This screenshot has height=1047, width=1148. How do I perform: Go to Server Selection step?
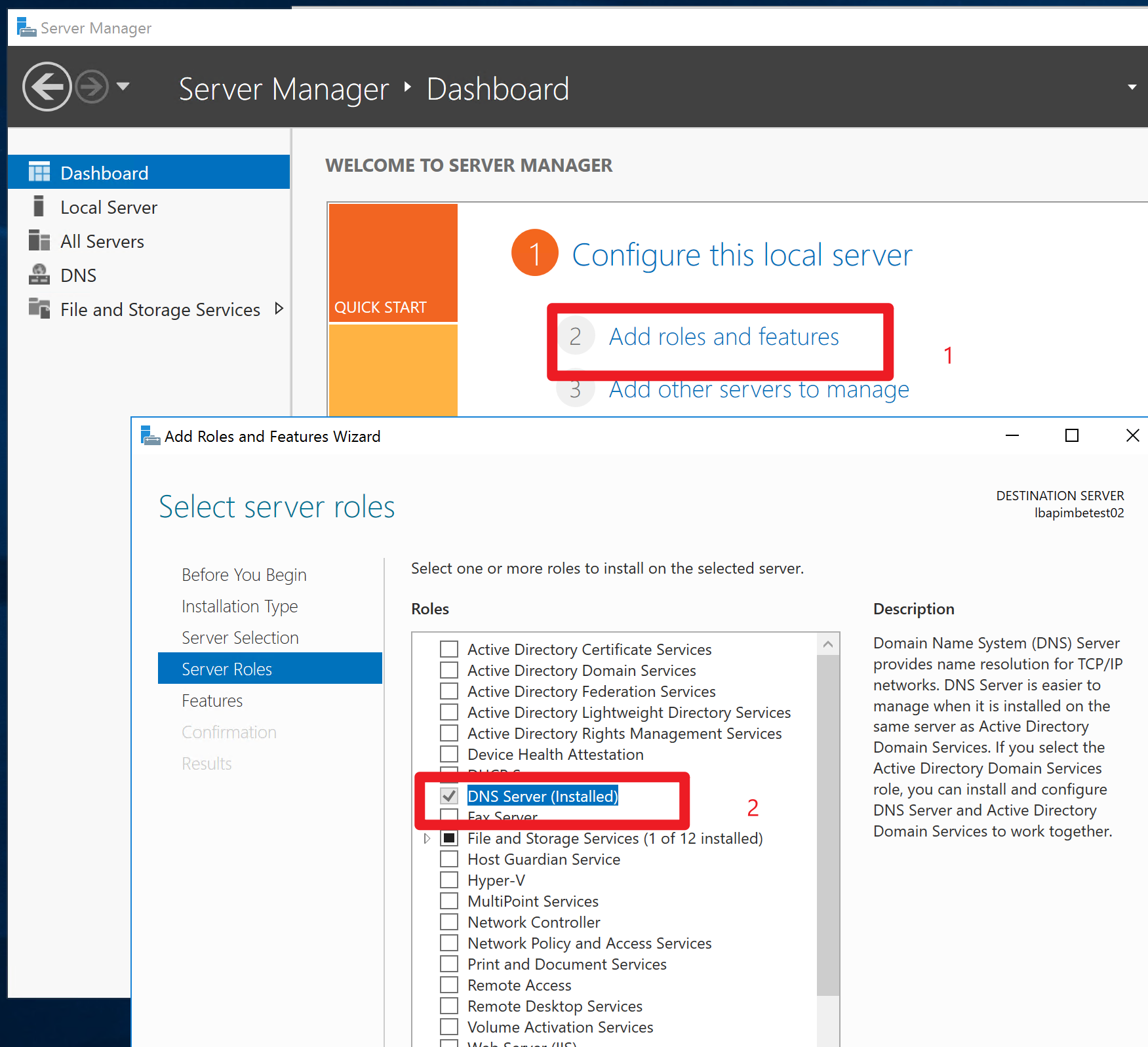pos(240,638)
